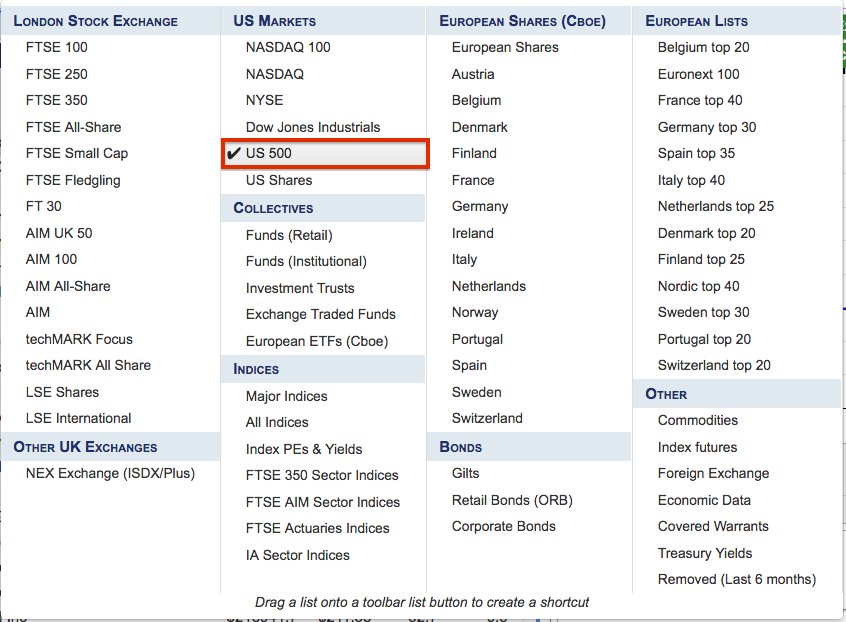Open FTSE Actuaries Indices
846x622 pixels.
(318, 528)
